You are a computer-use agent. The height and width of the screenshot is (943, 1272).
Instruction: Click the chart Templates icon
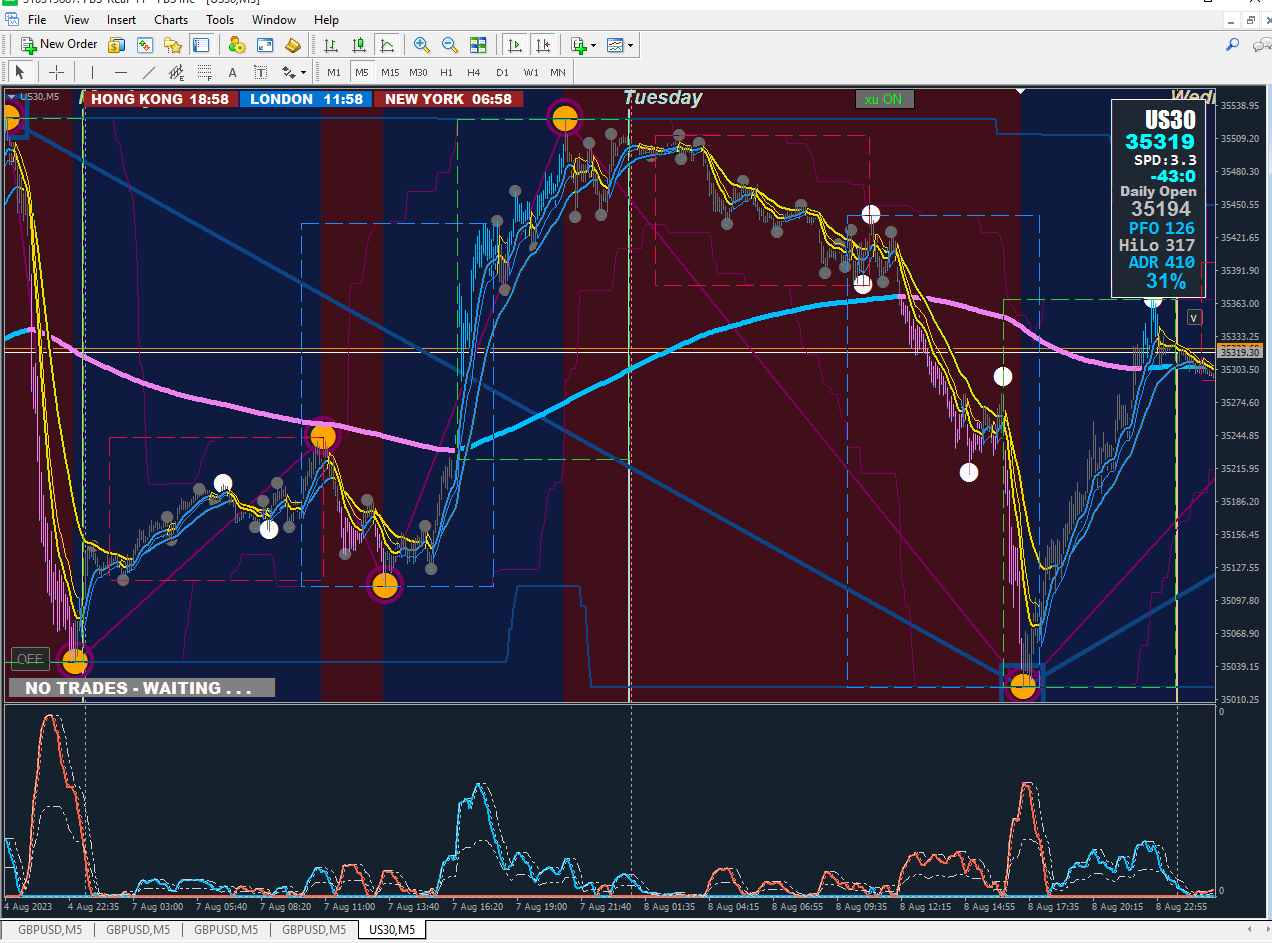tap(614, 45)
